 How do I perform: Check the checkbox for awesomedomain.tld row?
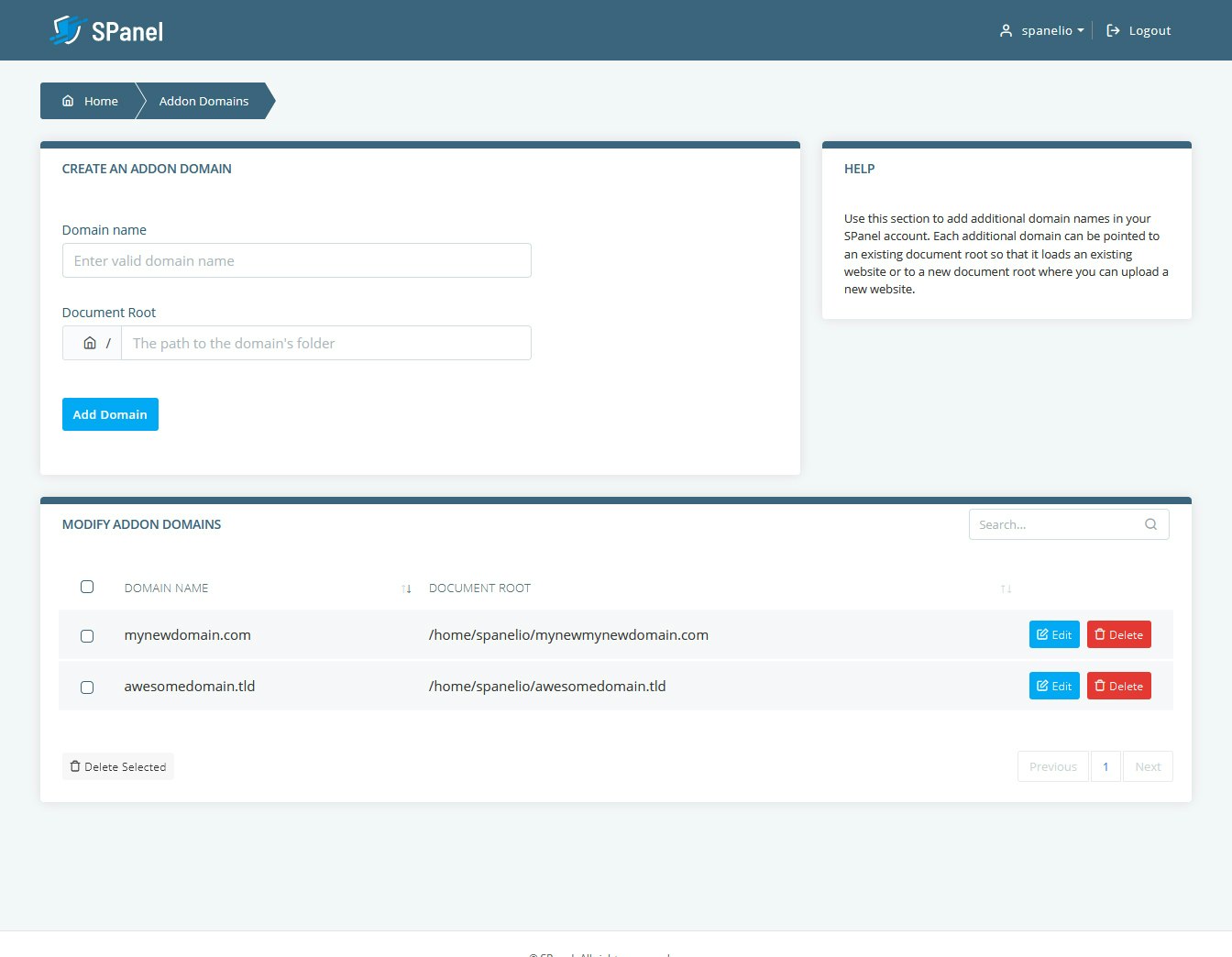pyautogui.click(x=87, y=687)
